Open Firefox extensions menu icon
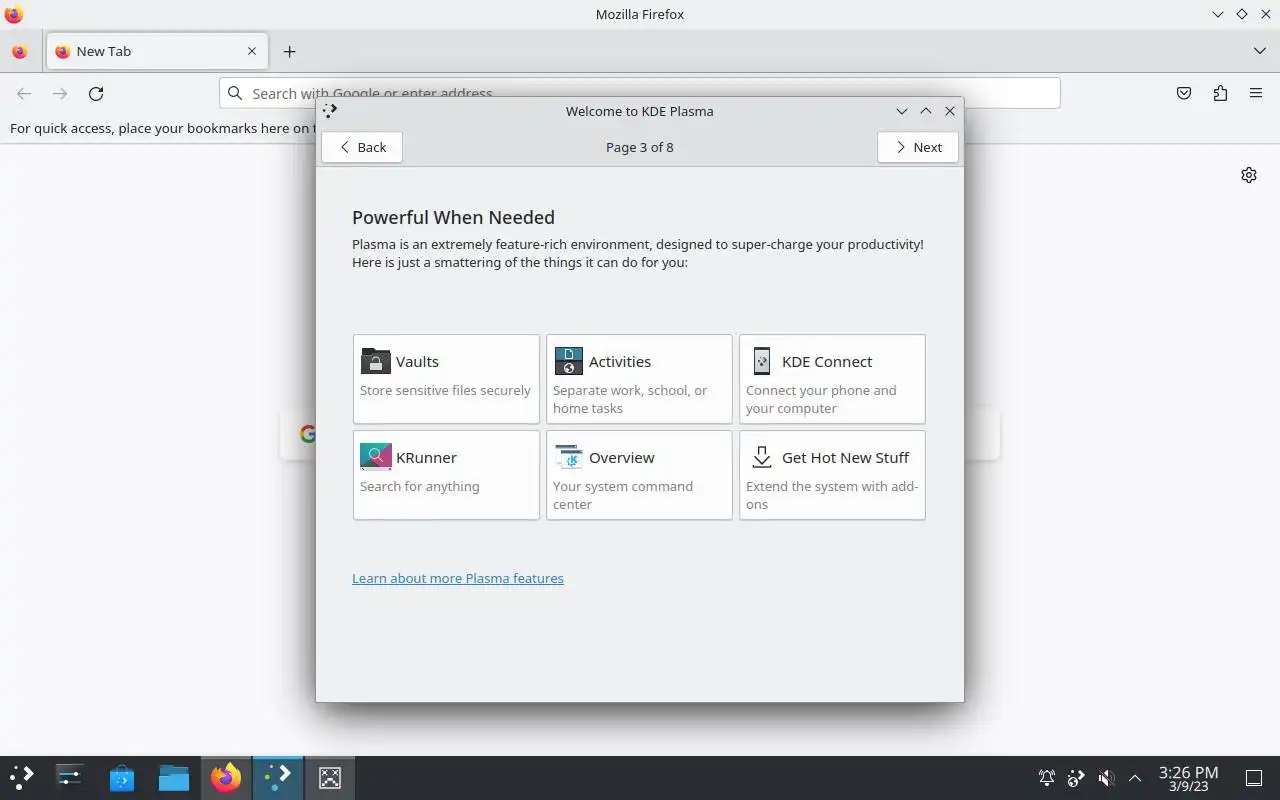Image resolution: width=1280 pixels, height=800 pixels. pos(1220,93)
